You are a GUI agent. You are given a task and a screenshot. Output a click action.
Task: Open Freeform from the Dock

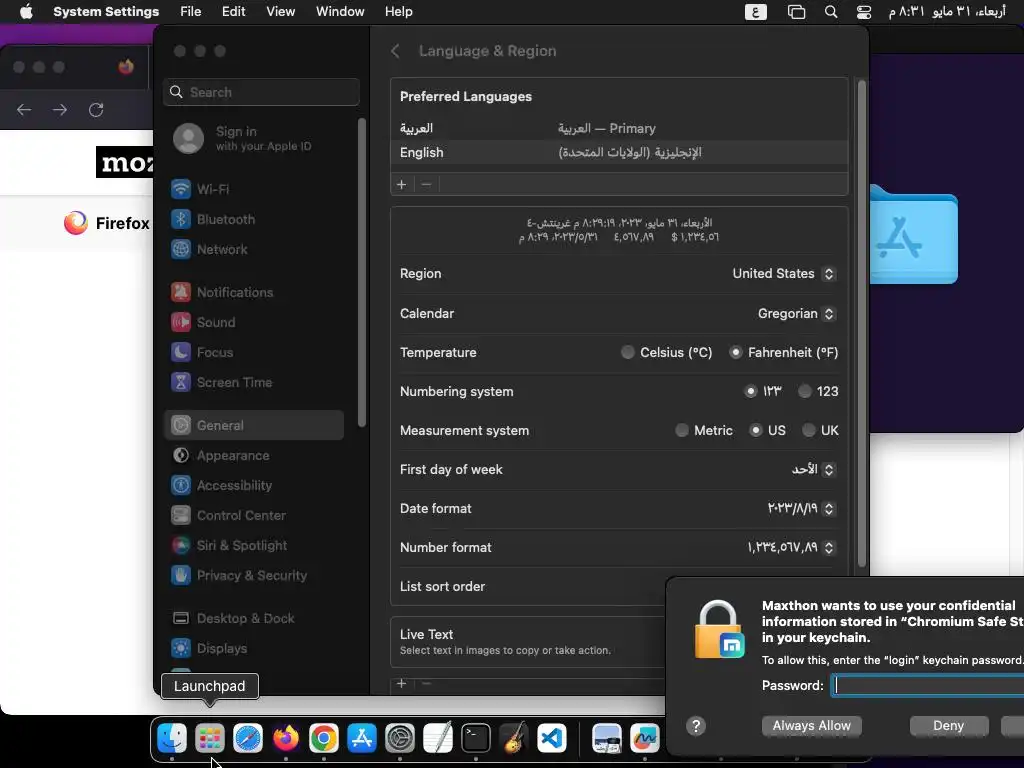(645, 739)
